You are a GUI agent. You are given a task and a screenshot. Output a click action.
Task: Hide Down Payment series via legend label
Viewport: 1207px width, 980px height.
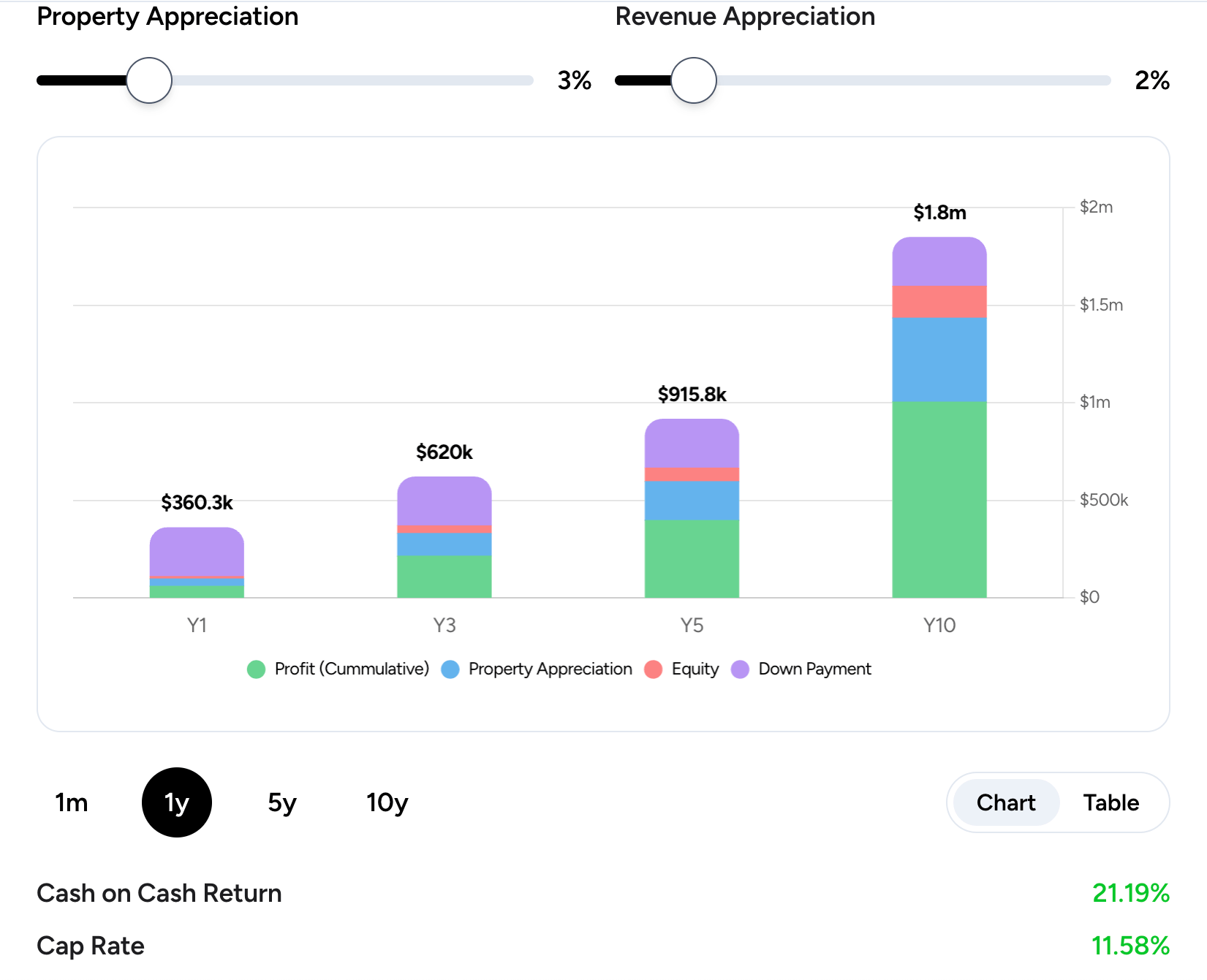click(x=814, y=669)
